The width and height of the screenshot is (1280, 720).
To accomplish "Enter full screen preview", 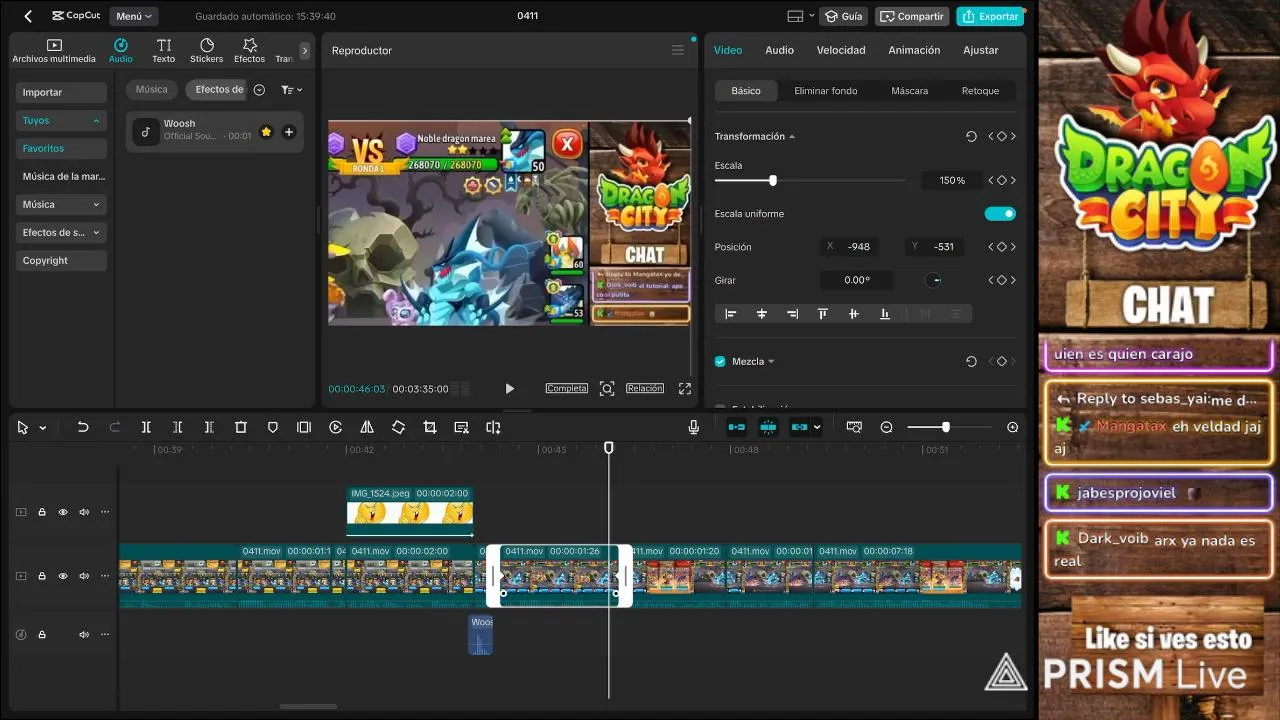I will 685,388.
